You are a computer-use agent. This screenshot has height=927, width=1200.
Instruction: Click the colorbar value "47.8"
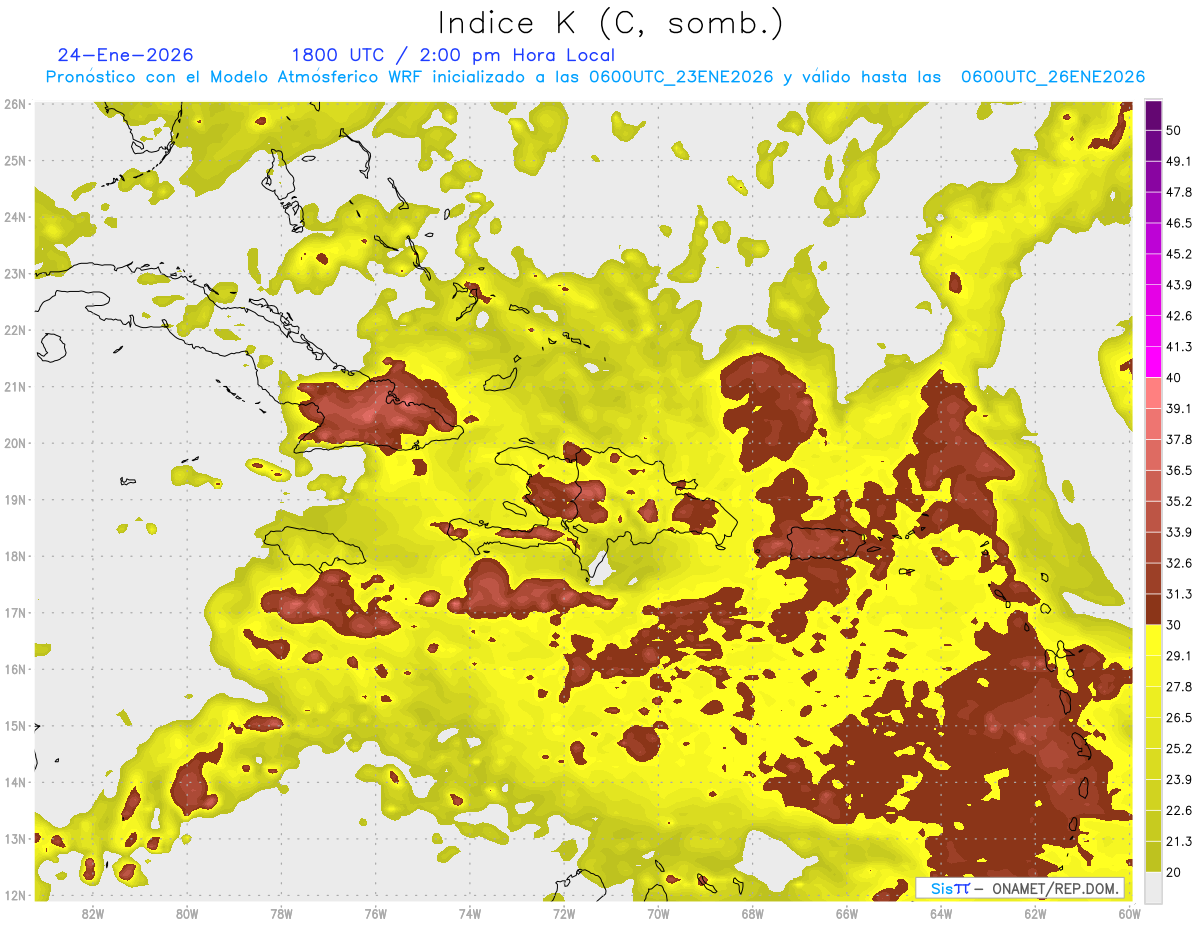tap(1178, 192)
